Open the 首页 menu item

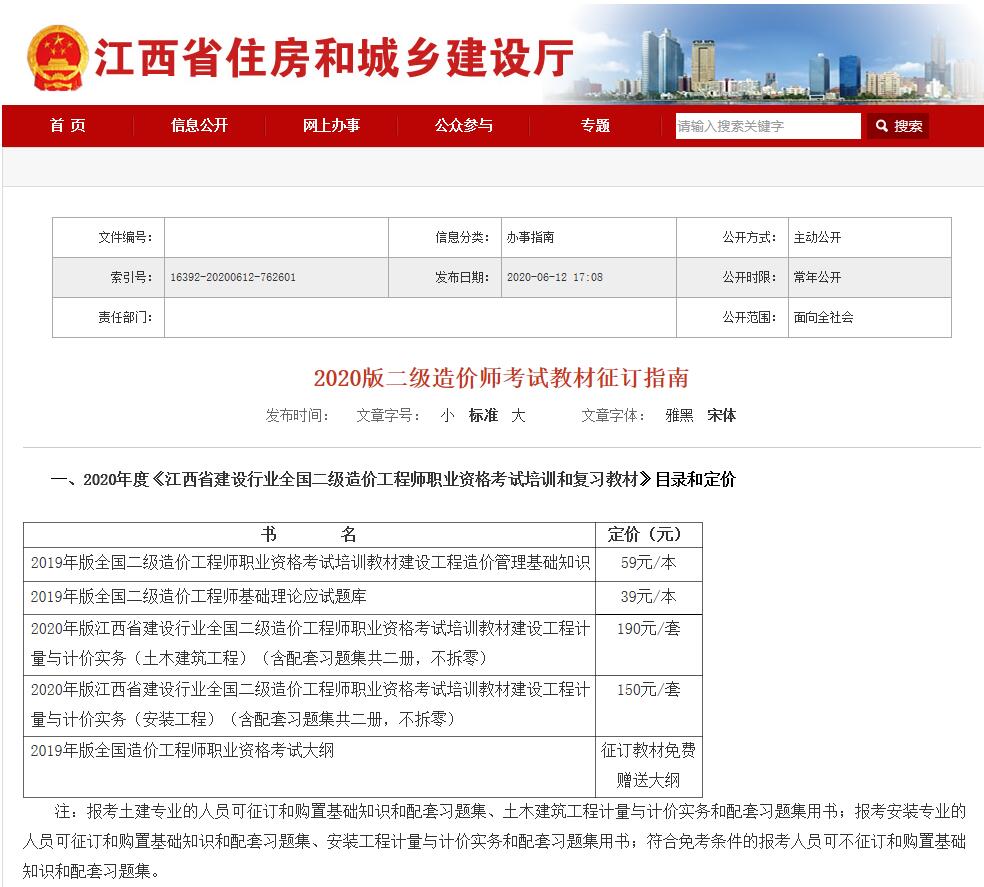click(x=68, y=126)
